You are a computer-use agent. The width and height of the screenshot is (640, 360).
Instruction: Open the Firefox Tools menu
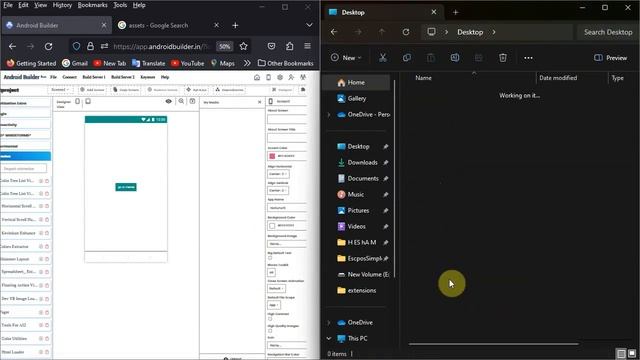pyautogui.click(x=120, y=5)
